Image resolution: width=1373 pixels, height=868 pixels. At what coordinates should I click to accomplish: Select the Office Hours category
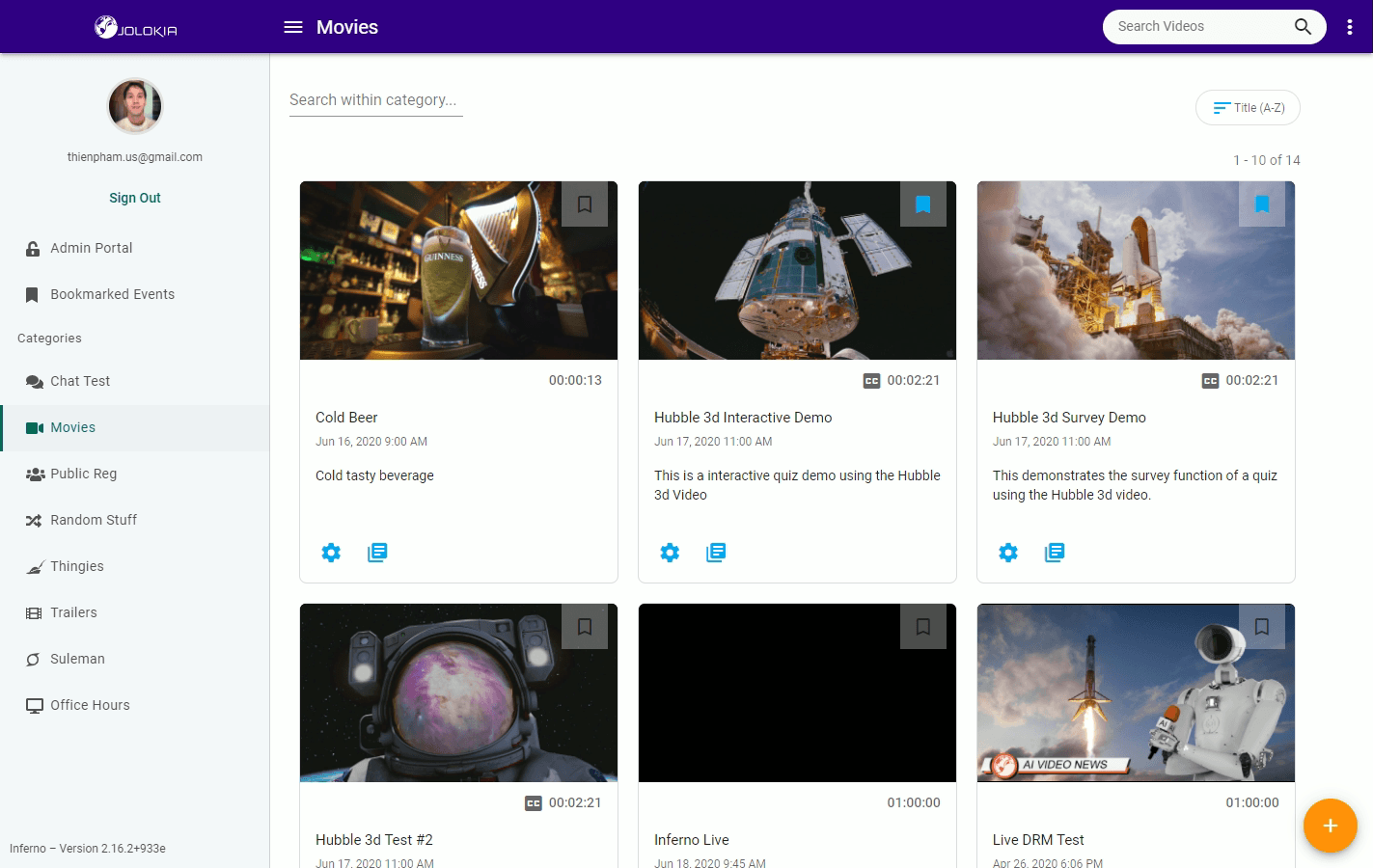point(135,705)
